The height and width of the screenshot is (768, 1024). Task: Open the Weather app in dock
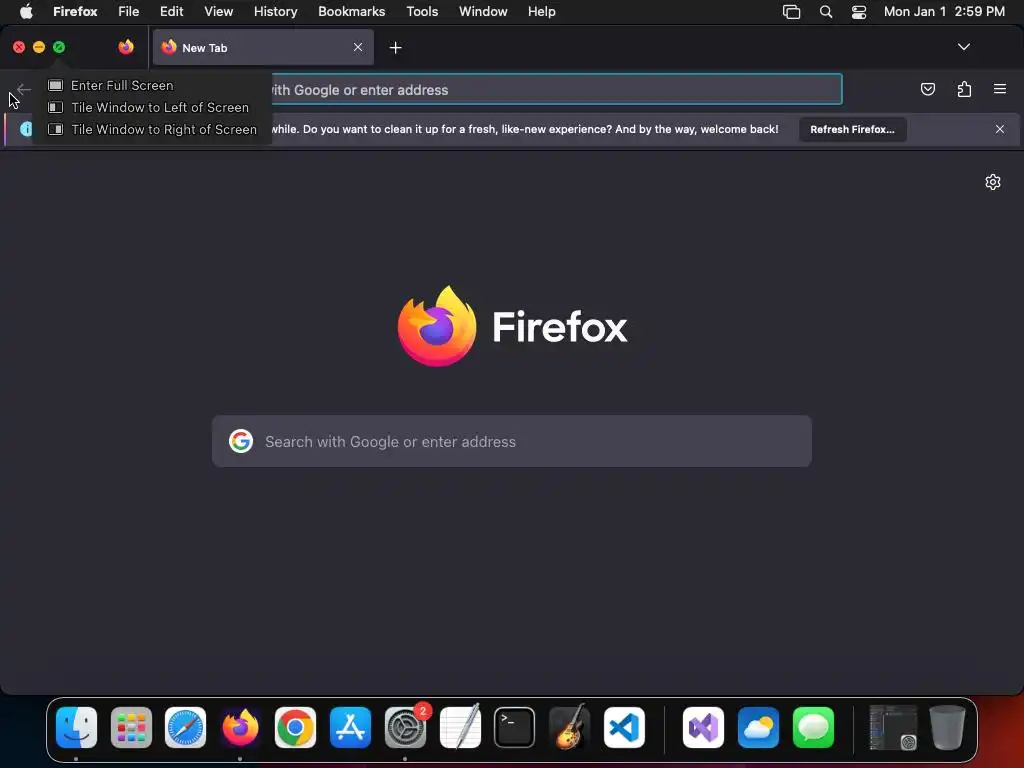pos(758,727)
